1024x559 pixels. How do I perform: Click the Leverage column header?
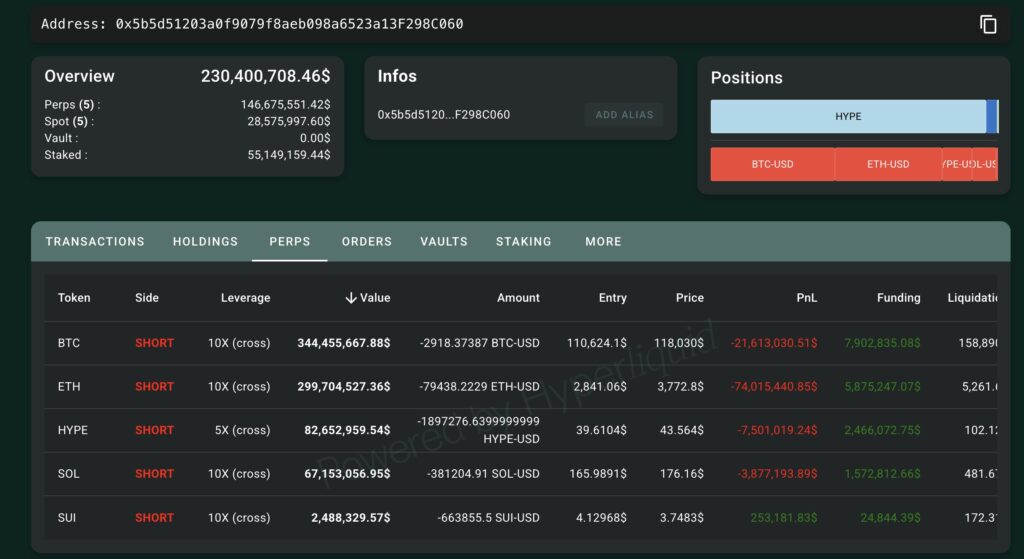(x=245, y=298)
